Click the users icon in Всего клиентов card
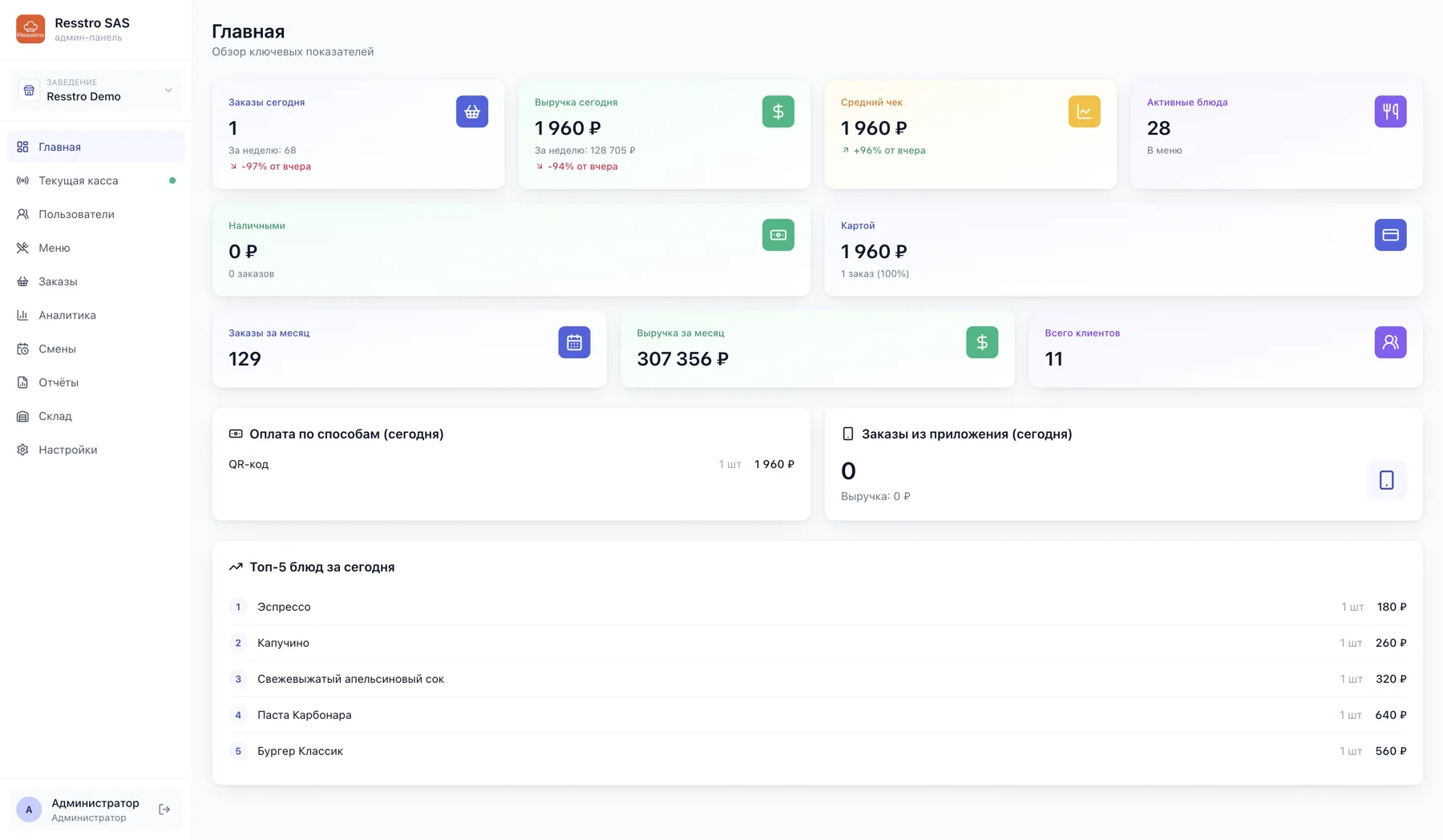This screenshot has width=1443, height=840. [x=1390, y=342]
